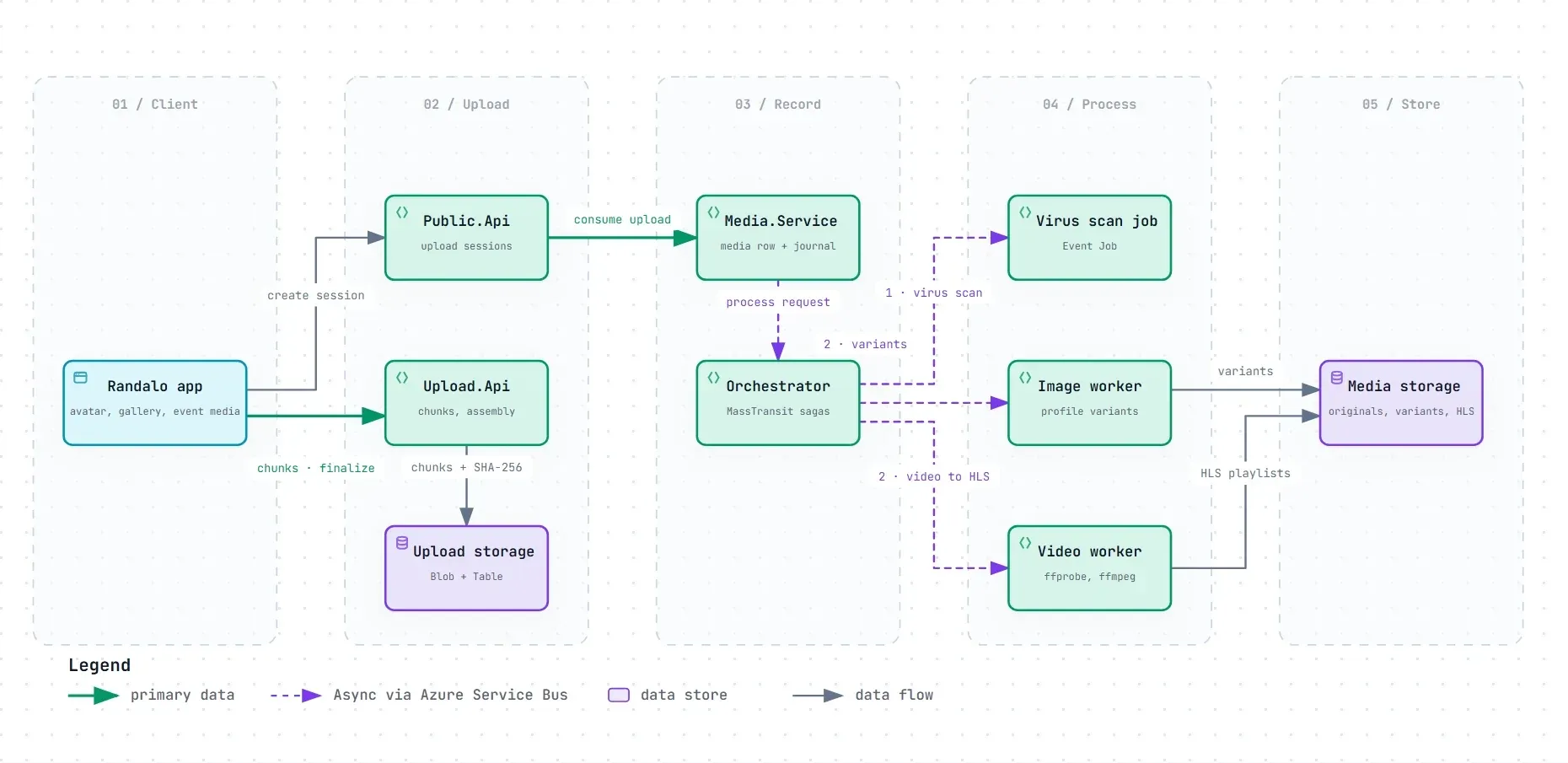Click the code icon in Public.Api node
Viewport: 1568px width, 763px height.
tap(402, 212)
